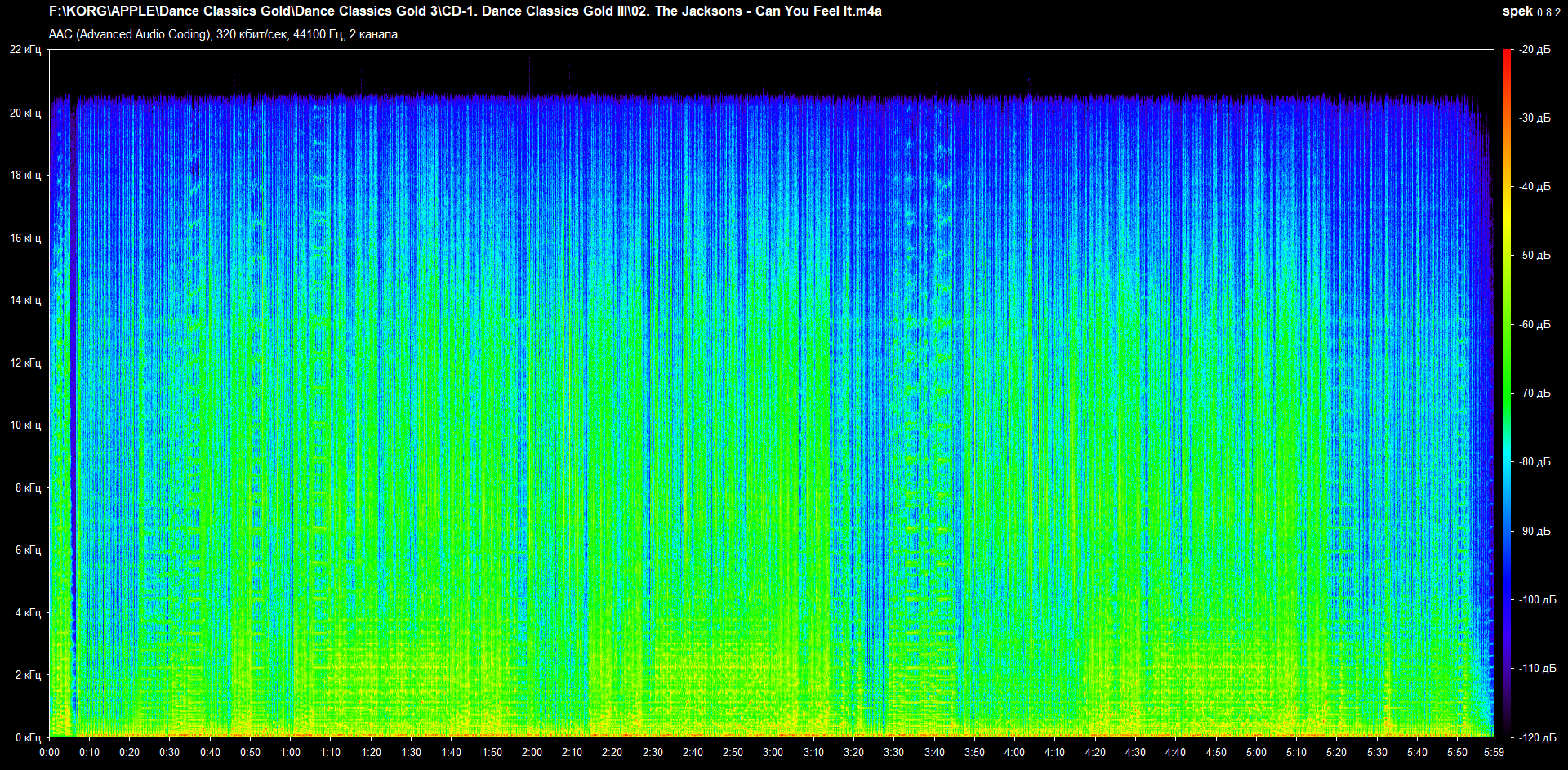Click the 10 кГц frequency label
1568x770 pixels.
(x=25, y=425)
